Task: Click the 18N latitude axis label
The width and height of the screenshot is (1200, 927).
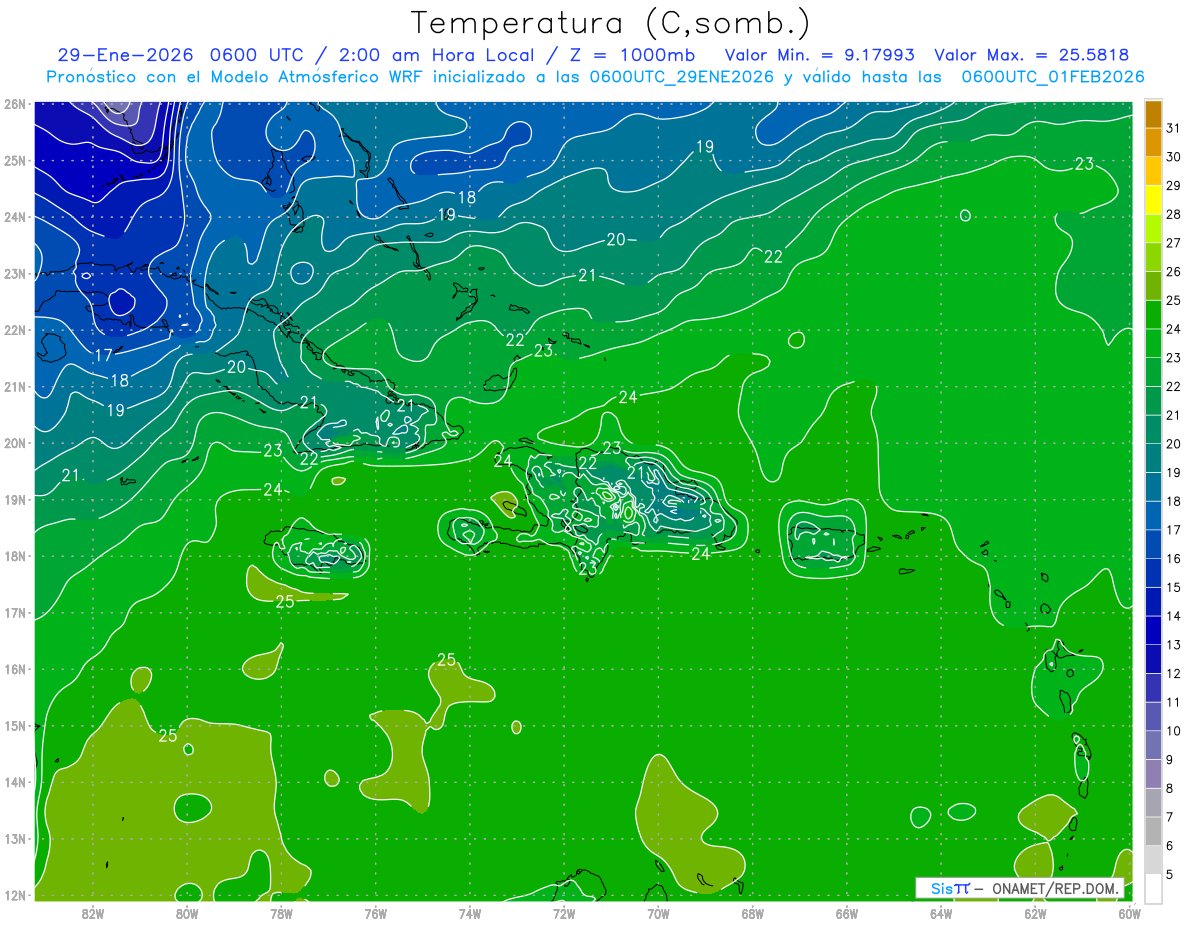Action: point(15,556)
